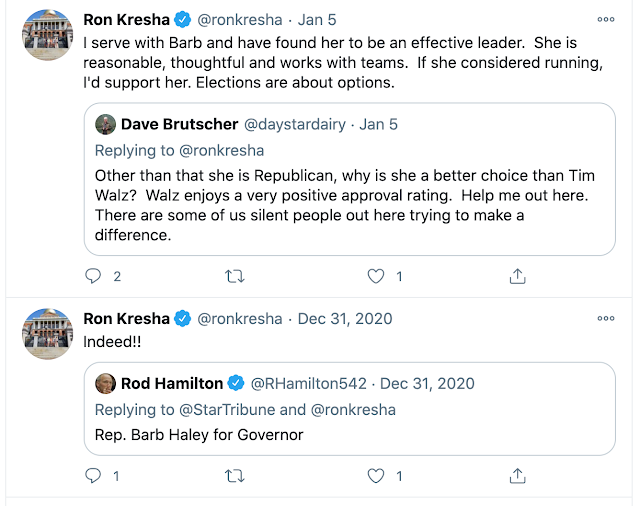Like the Jan 5 tweet about Barb
640x506 pixels.
(377, 275)
